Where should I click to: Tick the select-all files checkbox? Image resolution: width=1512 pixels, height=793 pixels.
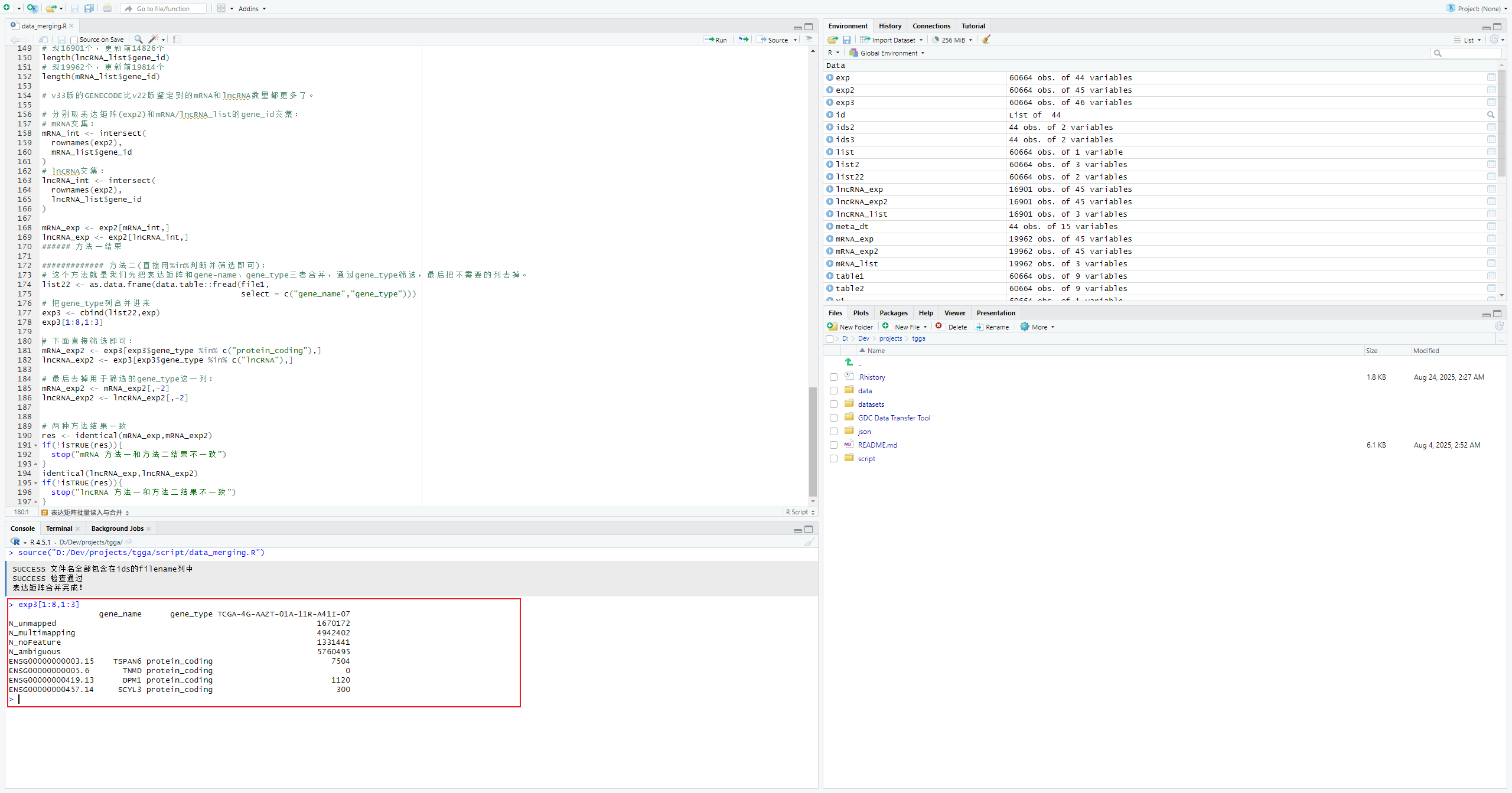830,339
